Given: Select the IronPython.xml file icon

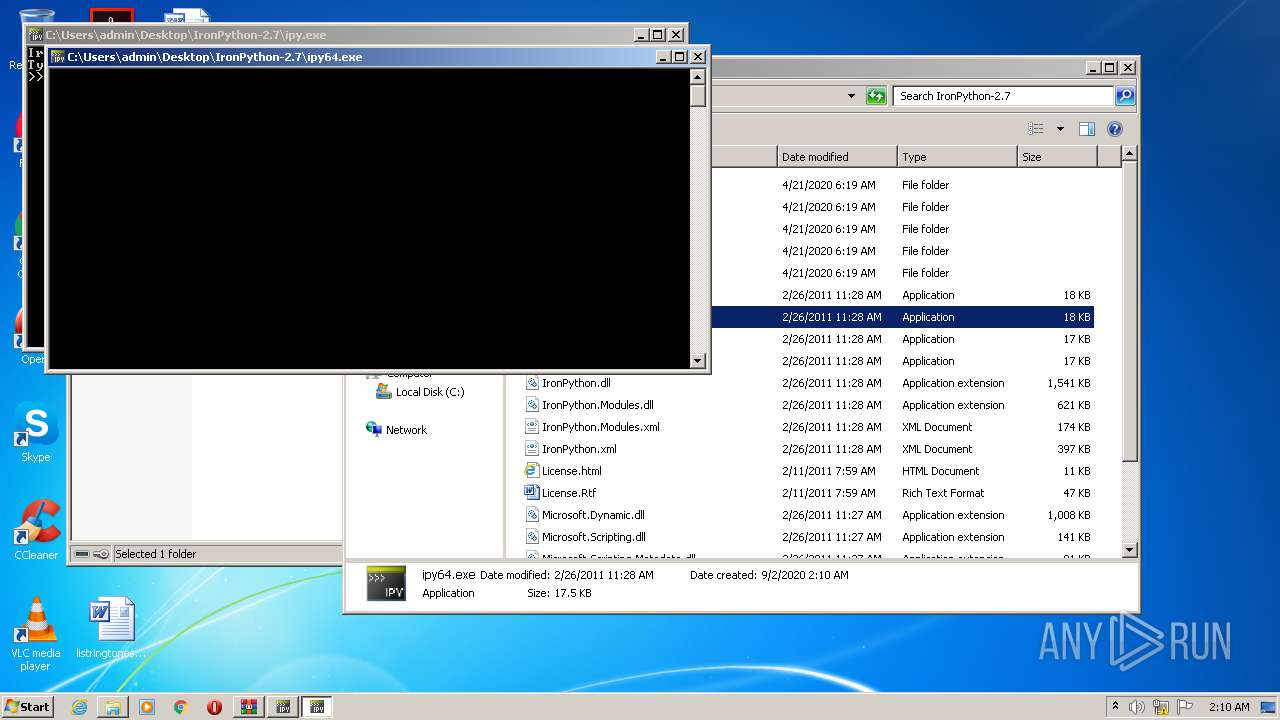Looking at the screenshot, I should (532, 449).
